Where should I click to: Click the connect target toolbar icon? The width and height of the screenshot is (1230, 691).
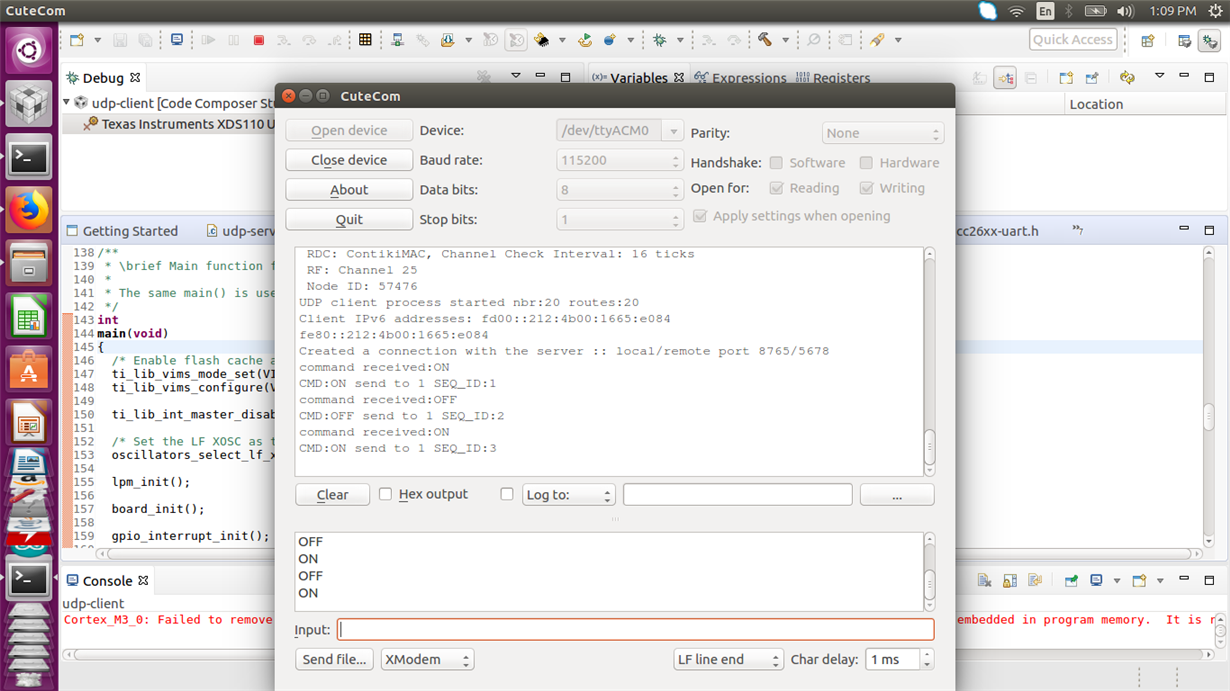pos(397,40)
